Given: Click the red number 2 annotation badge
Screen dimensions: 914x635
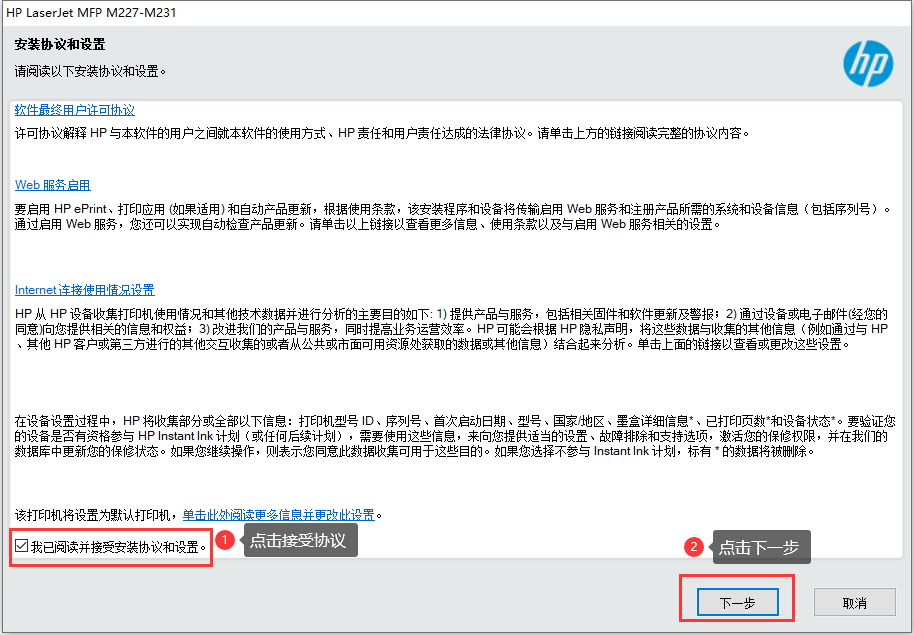Looking at the screenshot, I should [x=693, y=547].
